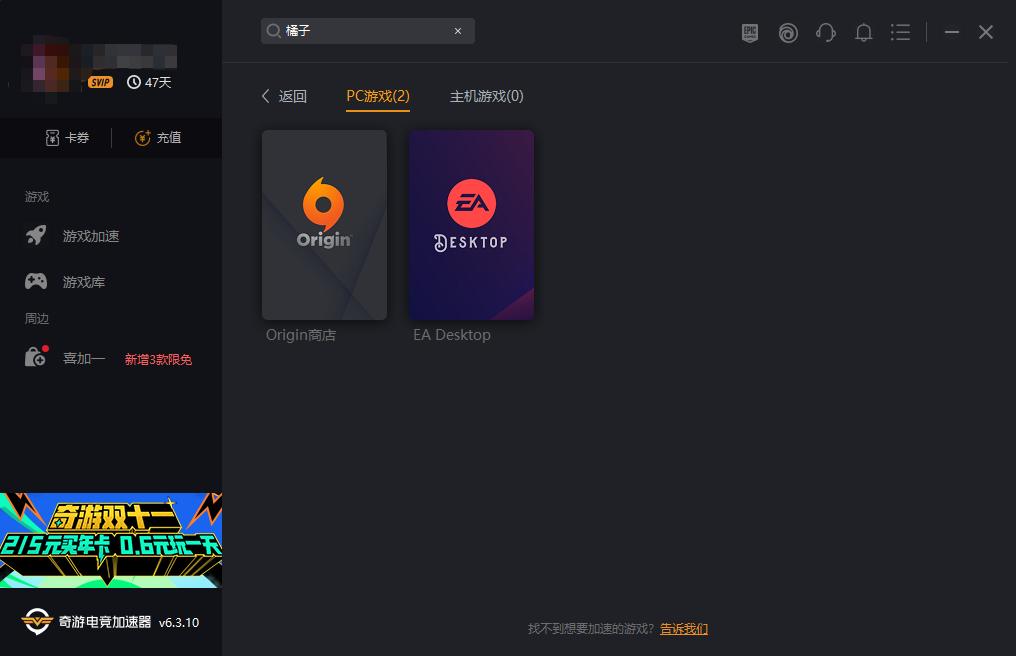Viewport: 1016px width, 656px height.
Task: Open notifications bell icon
Action: pos(863,32)
